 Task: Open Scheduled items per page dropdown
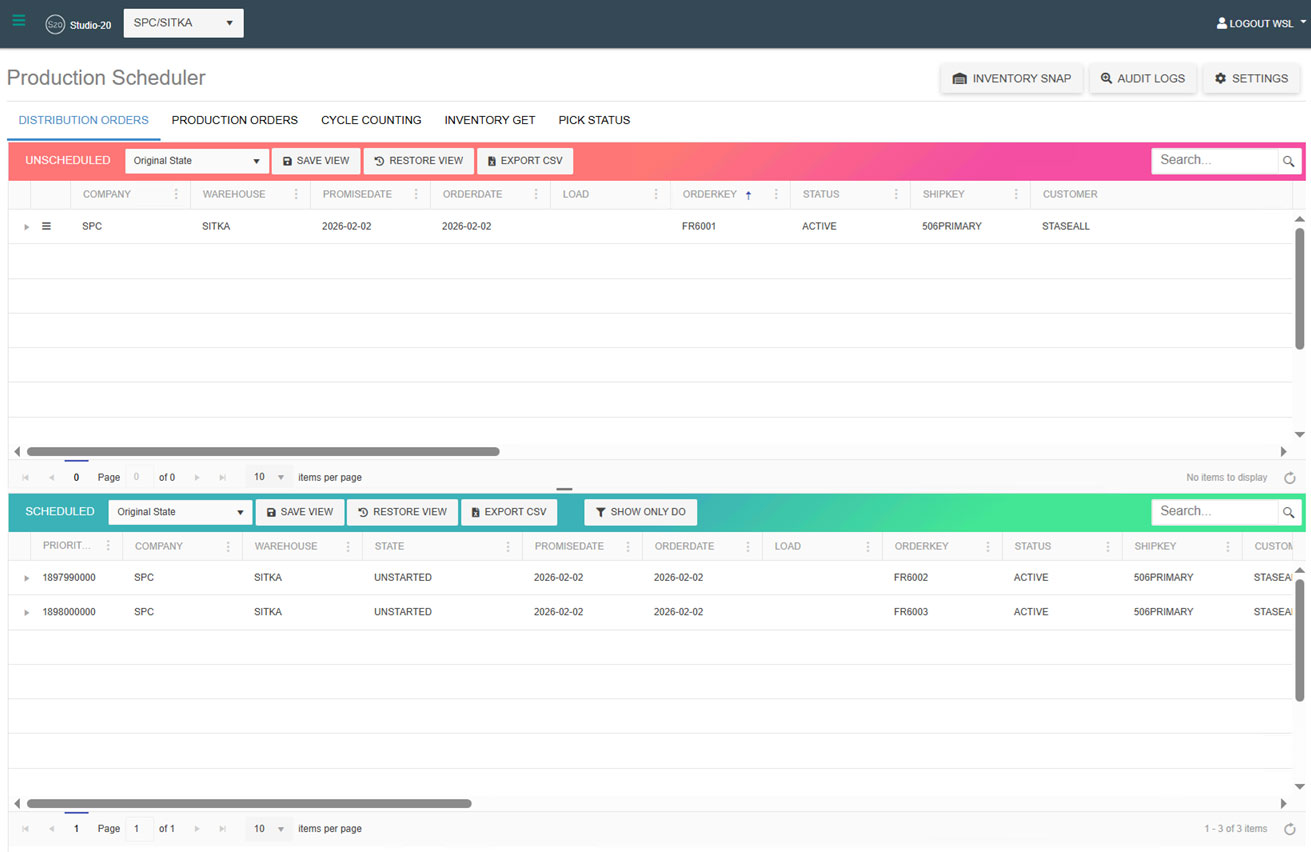tap(267, 829)
